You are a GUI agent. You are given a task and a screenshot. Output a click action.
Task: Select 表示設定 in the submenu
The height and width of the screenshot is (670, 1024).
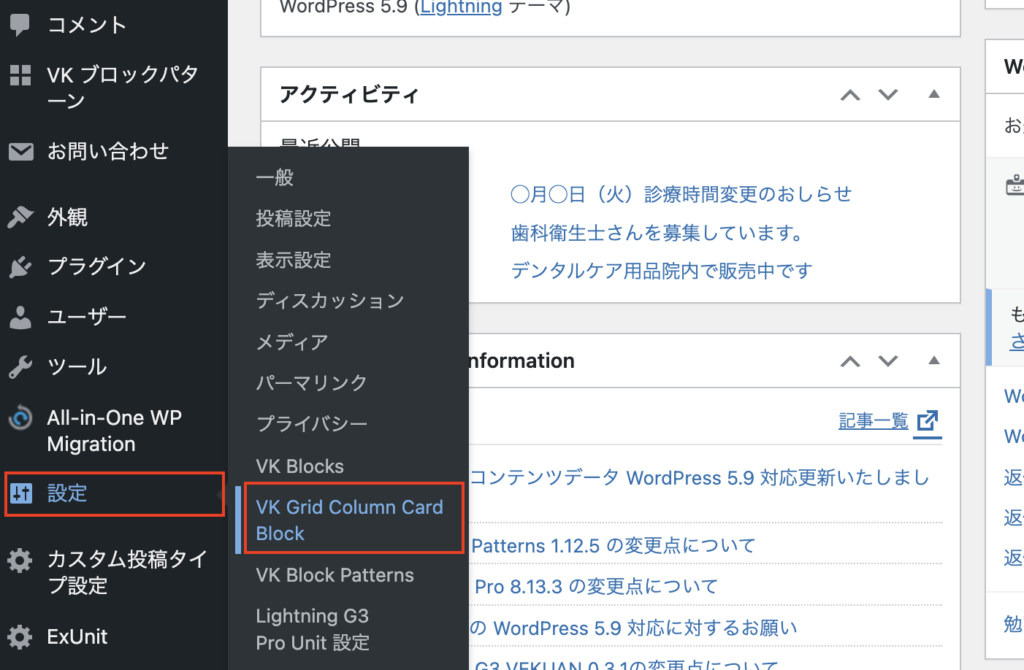tap(293, 260)
